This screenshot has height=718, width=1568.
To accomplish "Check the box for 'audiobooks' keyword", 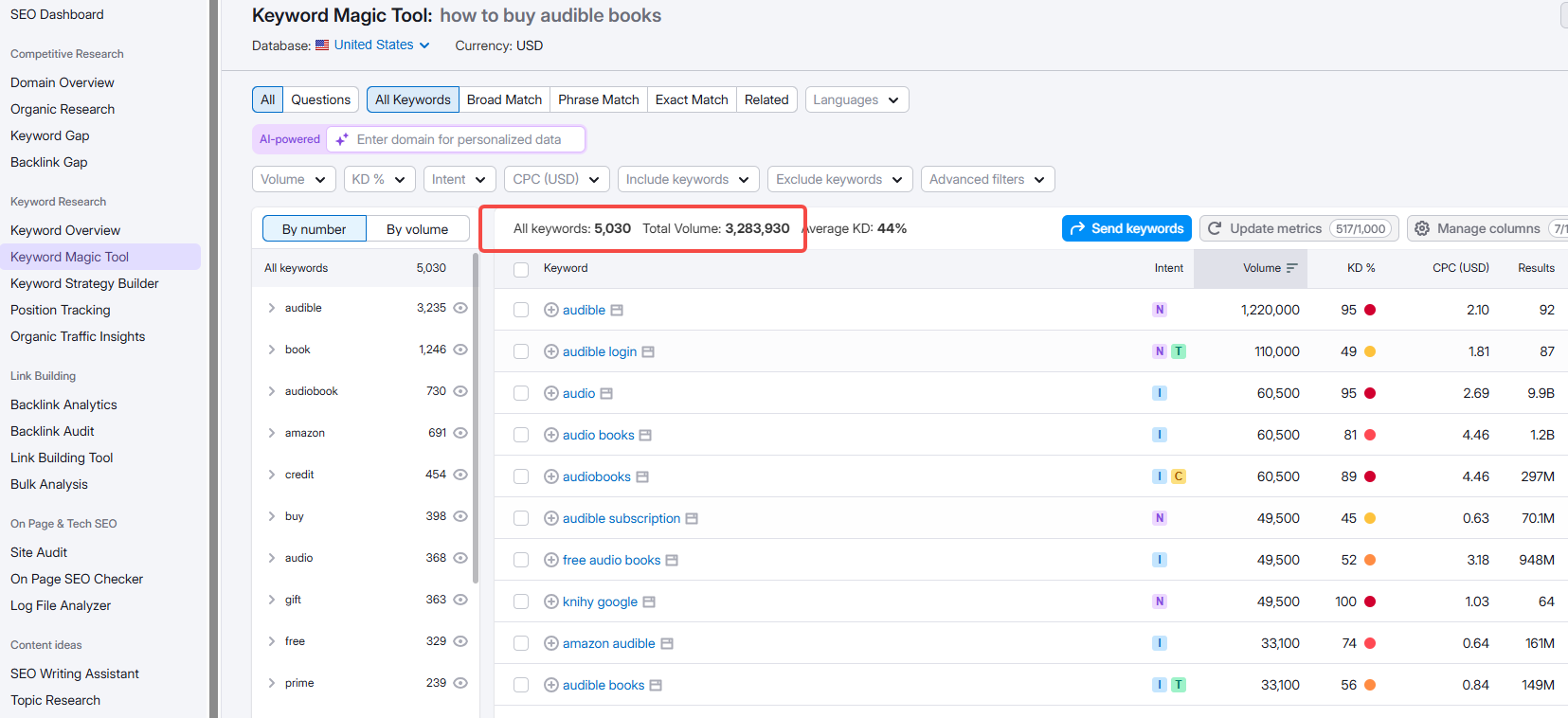I will point(521,476).
